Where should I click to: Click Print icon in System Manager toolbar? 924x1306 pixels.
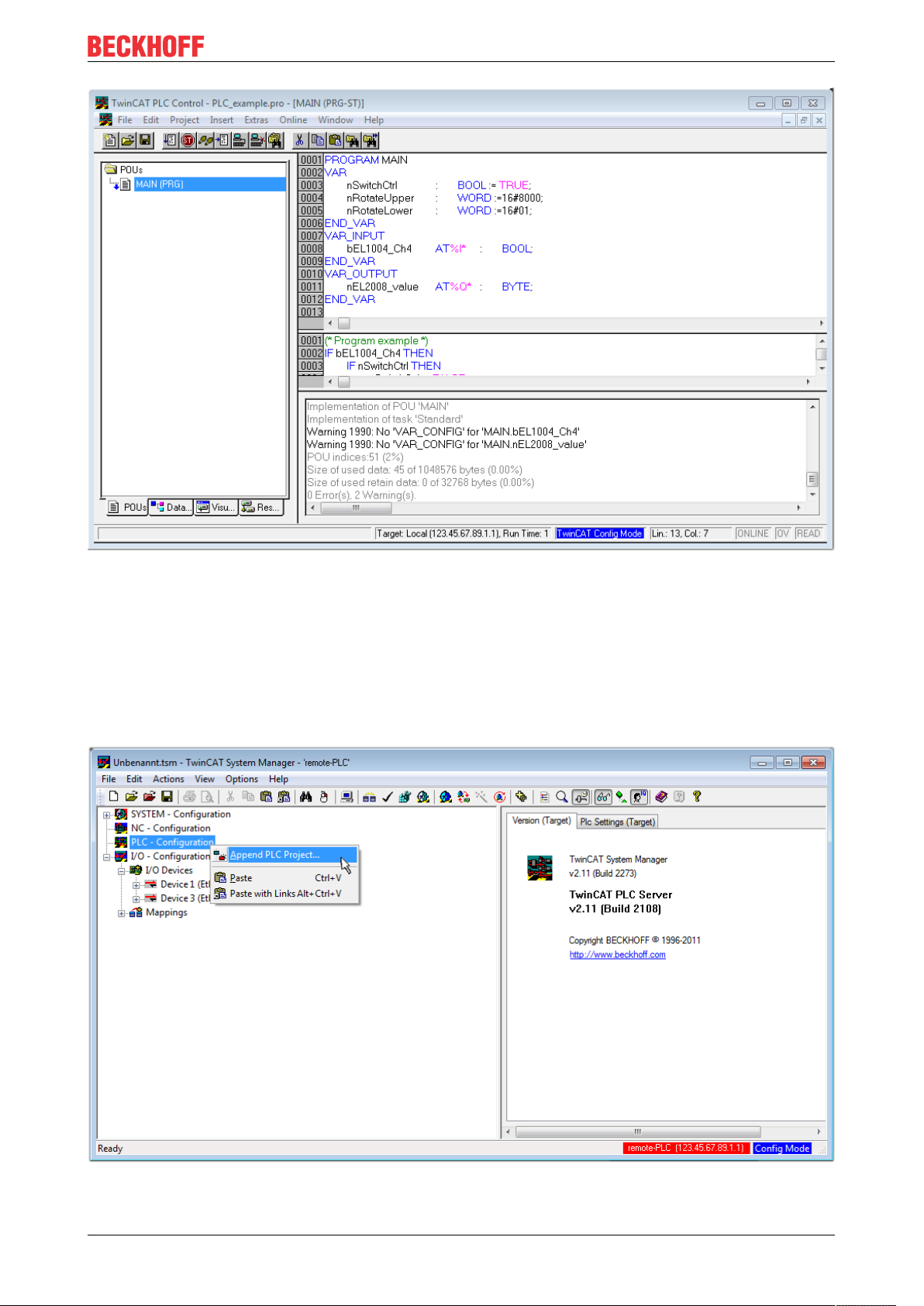coord(189,797)
